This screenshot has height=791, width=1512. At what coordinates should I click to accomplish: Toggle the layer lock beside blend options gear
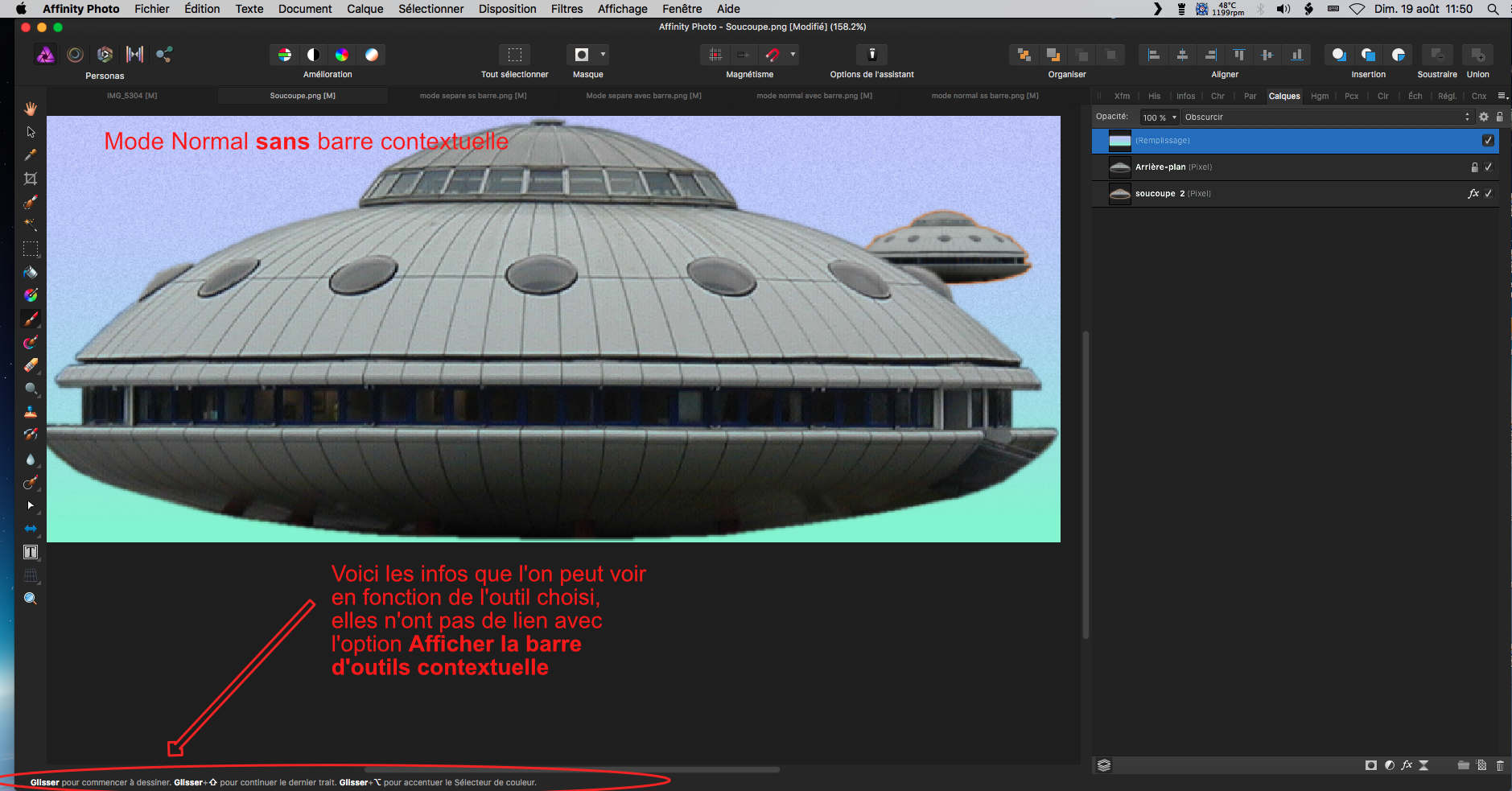click(x=1499, y=117)
